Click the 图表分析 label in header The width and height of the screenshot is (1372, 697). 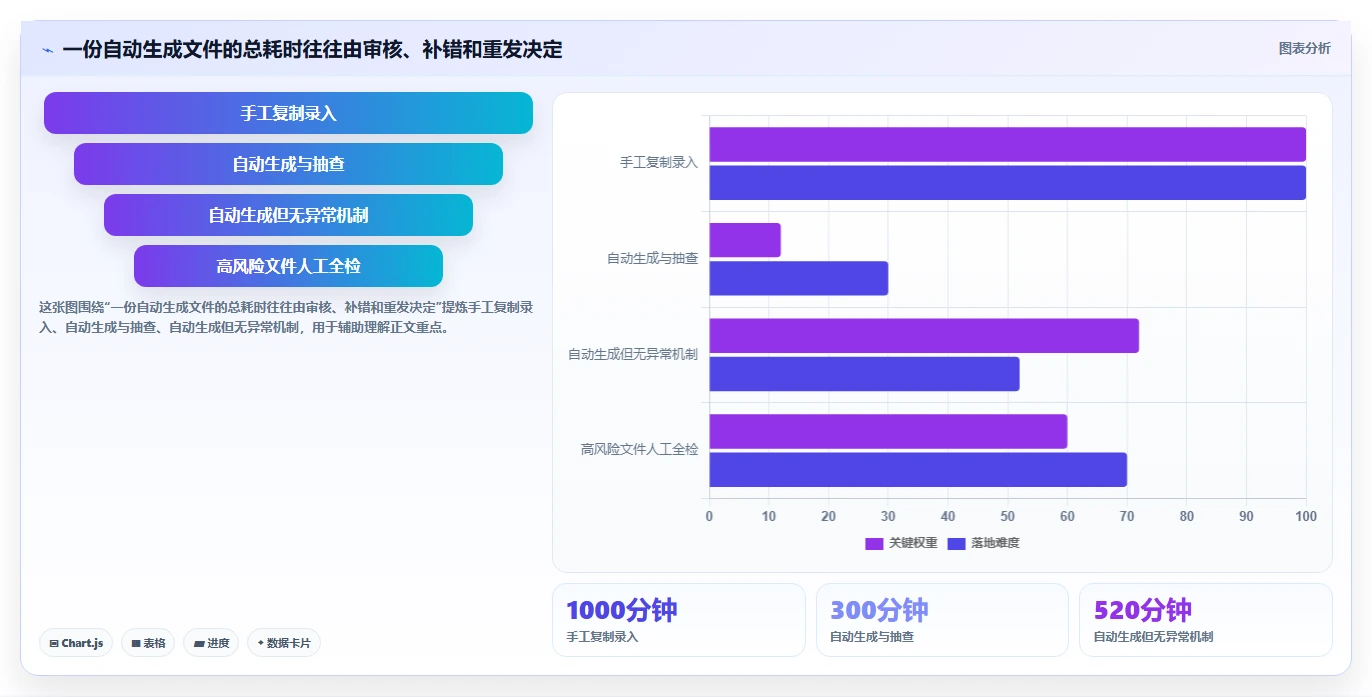click(1304, 48)
